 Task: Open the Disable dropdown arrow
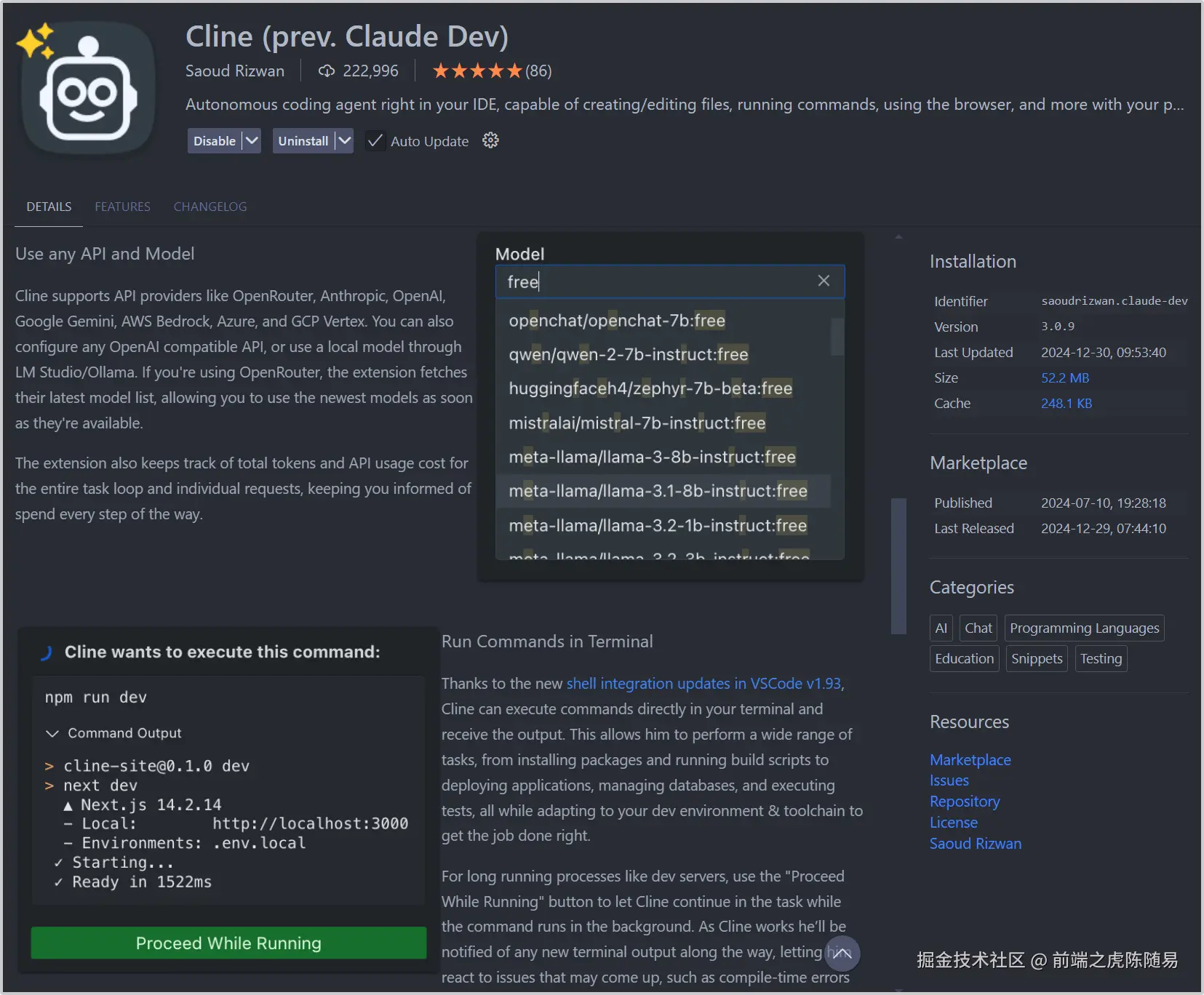coord(252,140)
